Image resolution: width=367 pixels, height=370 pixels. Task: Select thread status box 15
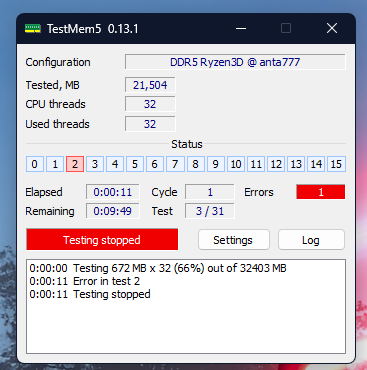tap(336, 164)
